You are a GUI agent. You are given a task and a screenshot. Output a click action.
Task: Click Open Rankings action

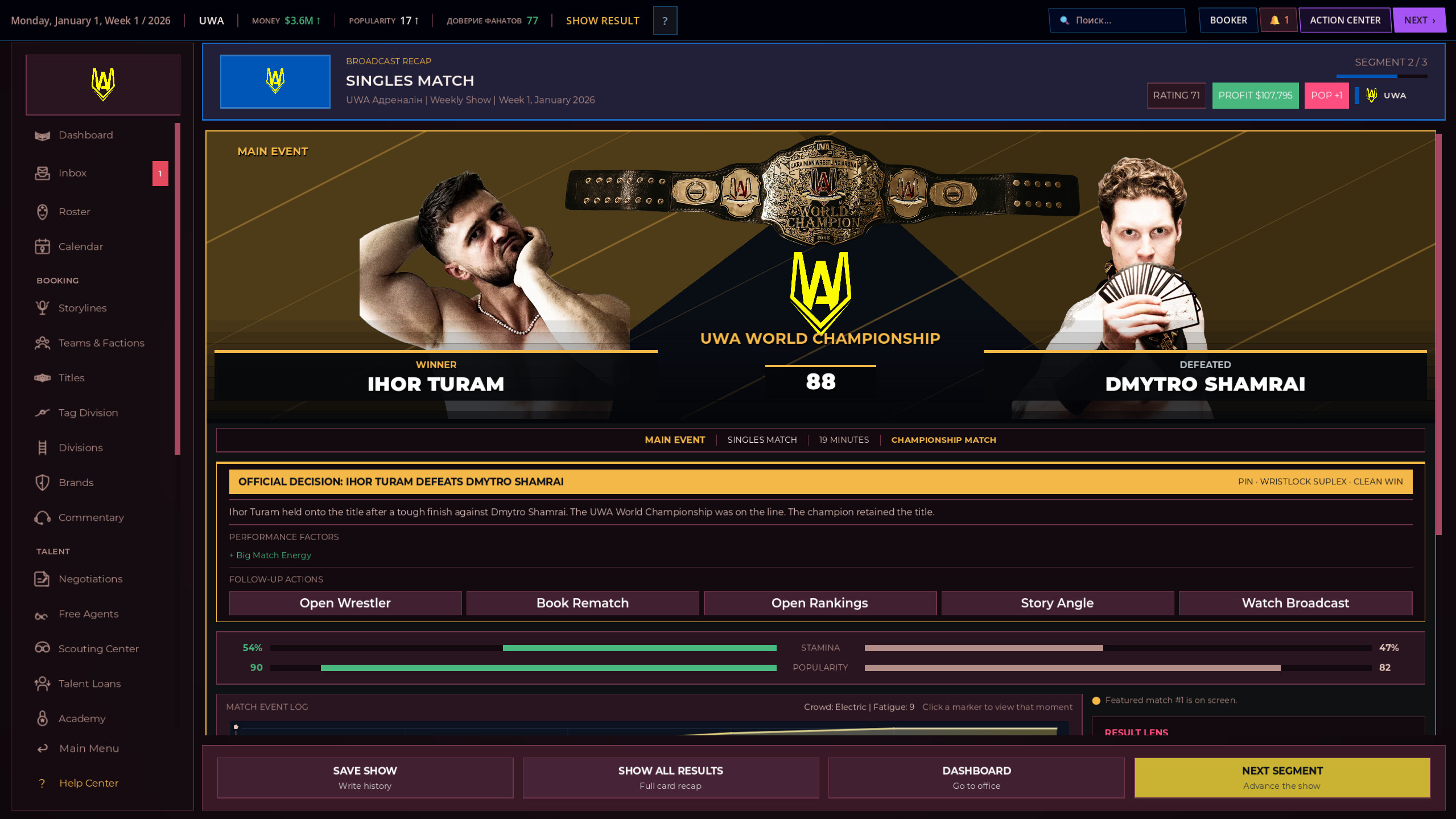click(x=820, y=603)
